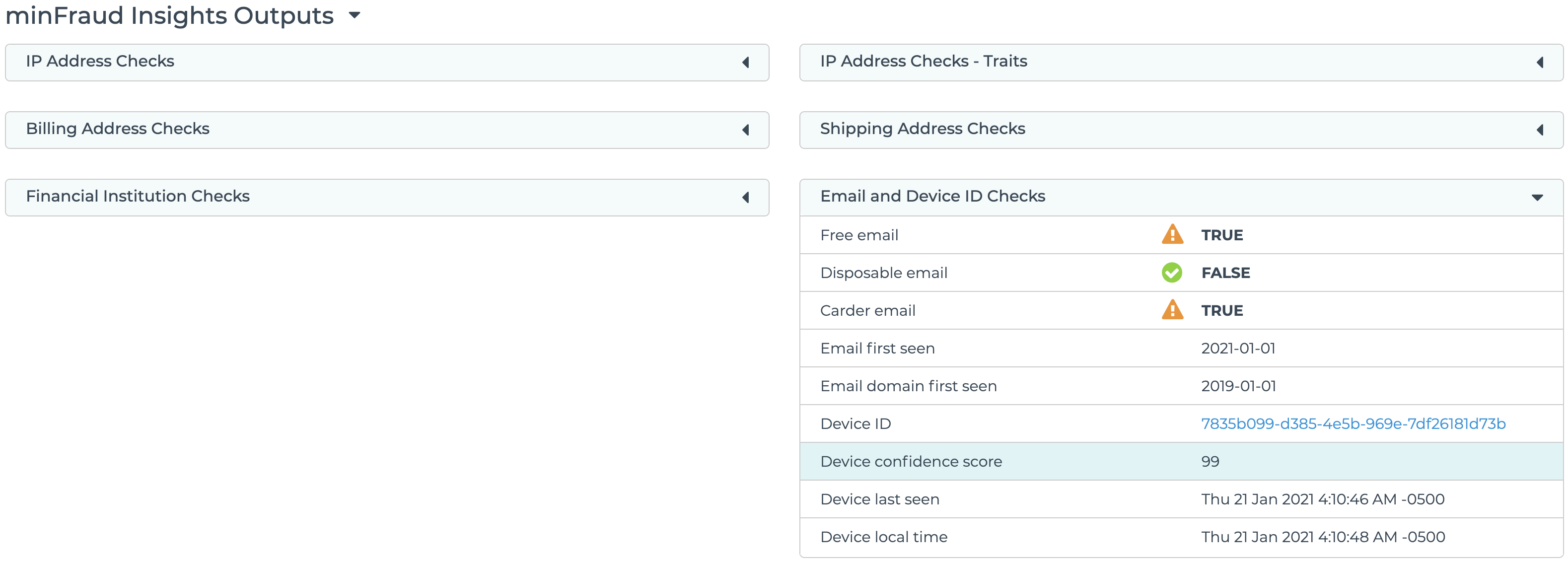Open the Device ID hyperlink
1568x563 pixels.
tap(1353, 423)
